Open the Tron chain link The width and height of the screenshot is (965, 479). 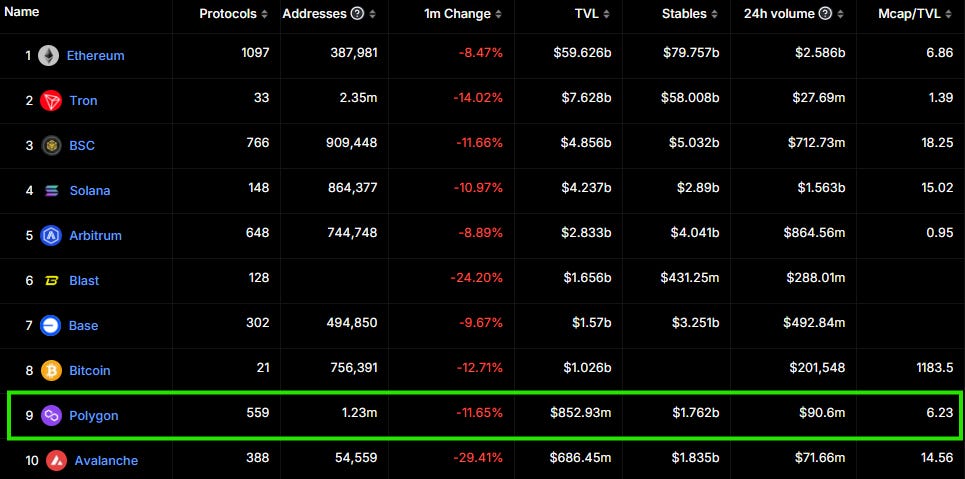[x=83, y=100]
